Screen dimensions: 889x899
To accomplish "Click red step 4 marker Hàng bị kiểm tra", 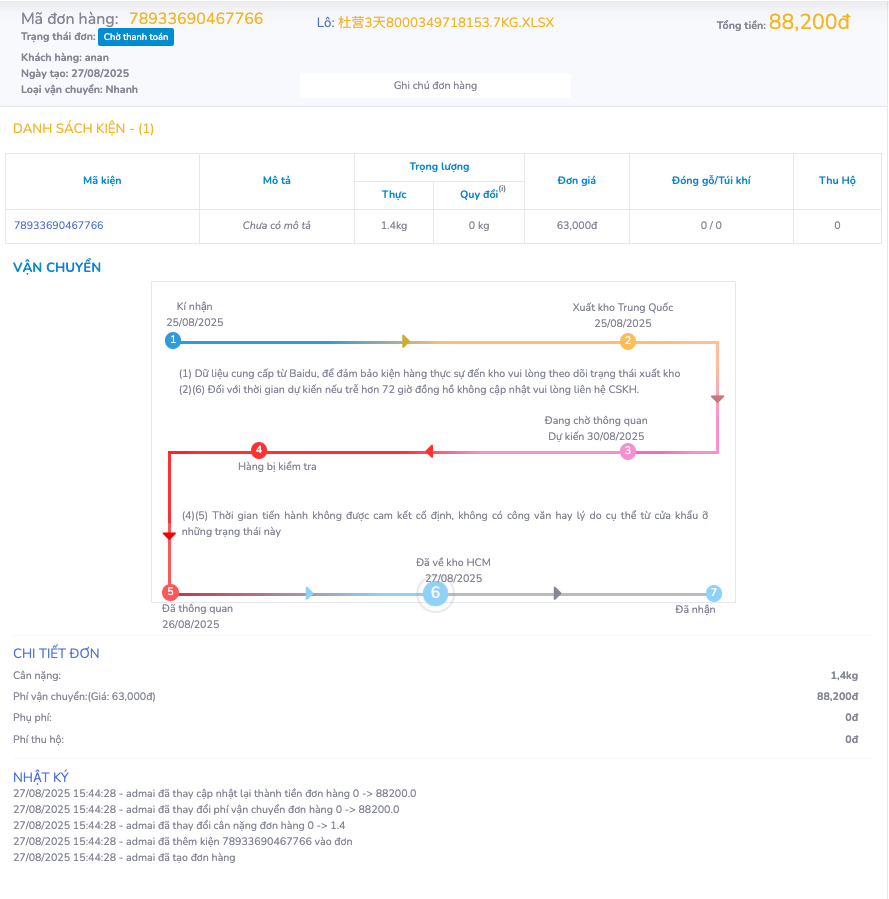I will [258, 451].
